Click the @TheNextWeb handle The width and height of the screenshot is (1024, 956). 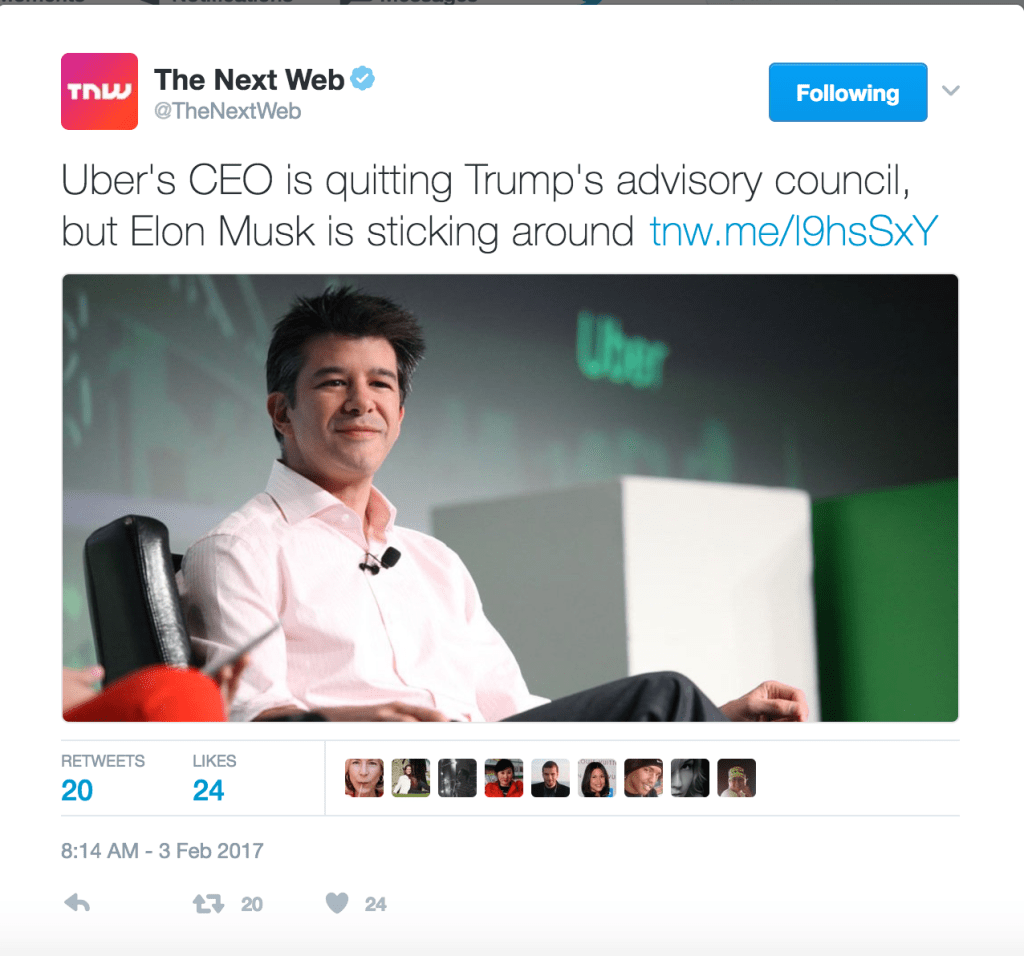[227, 111]
